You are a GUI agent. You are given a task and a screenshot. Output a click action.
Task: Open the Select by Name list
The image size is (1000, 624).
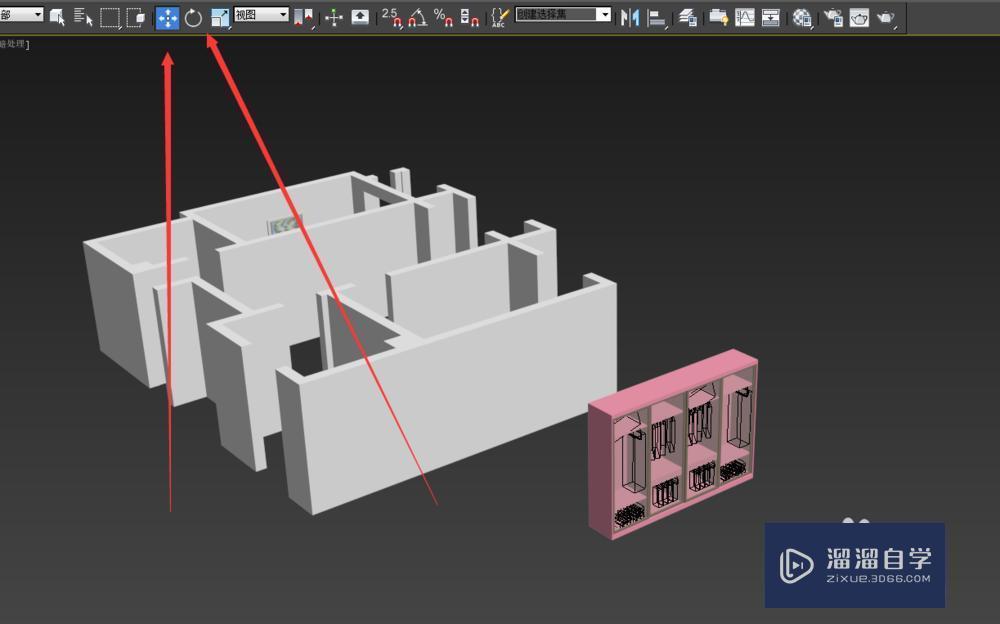[83, 17]
